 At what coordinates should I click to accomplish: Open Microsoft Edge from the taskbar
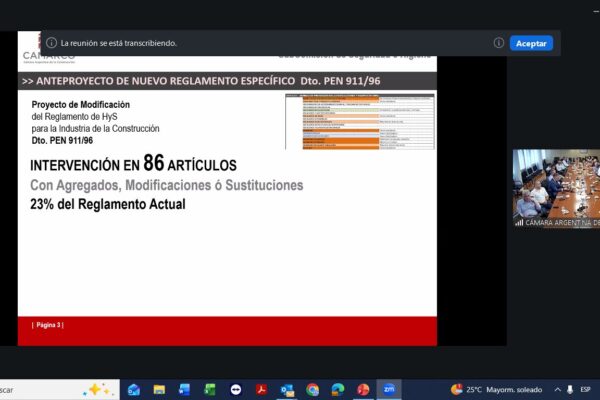point(338,390)
